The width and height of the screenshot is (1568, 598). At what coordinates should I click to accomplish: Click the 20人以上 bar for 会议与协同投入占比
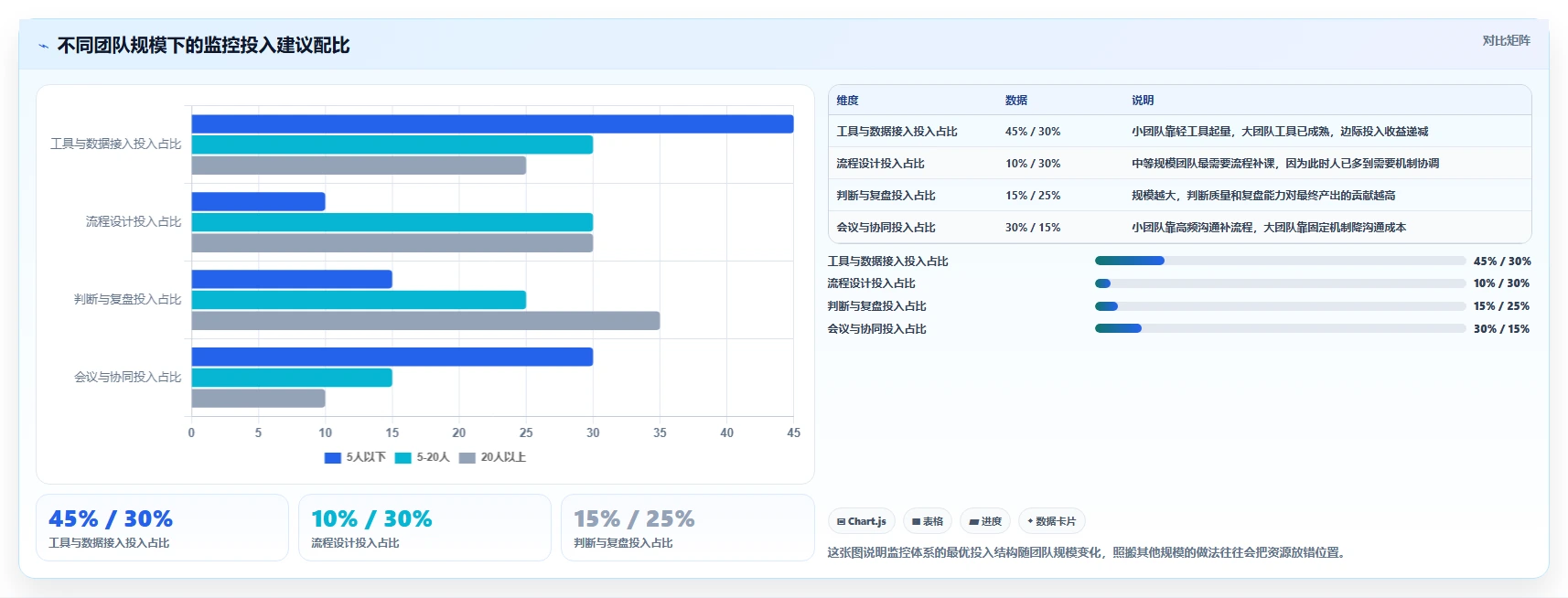(258, 399)
